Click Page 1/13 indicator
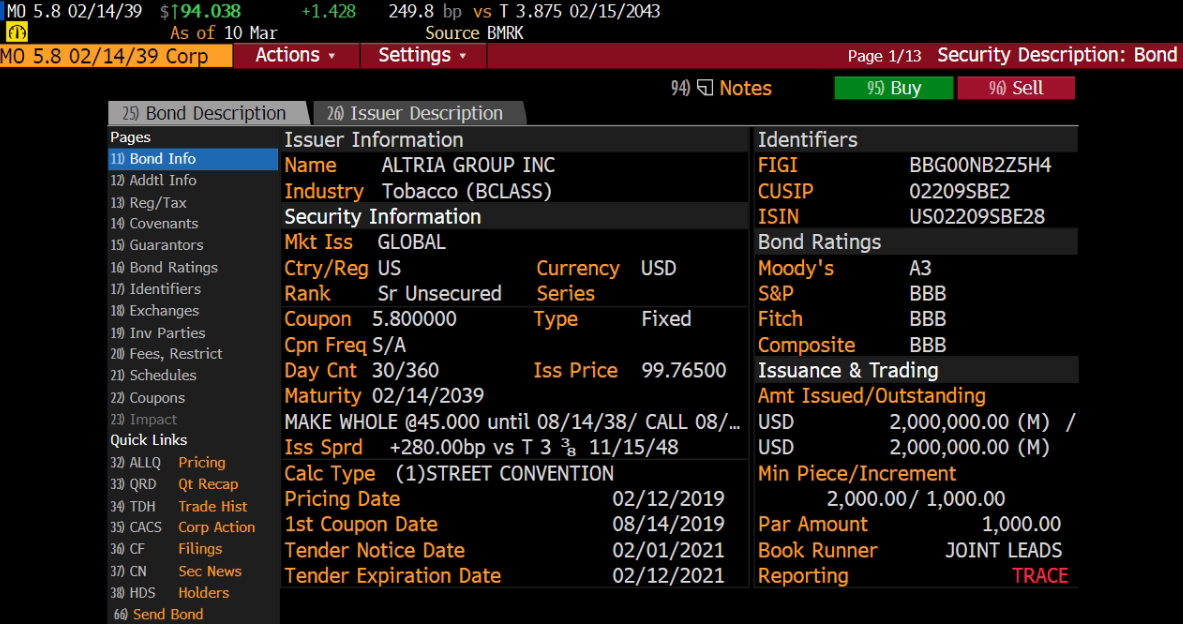Viewport: 1183px width, 624px height. (x=884, y=56)
